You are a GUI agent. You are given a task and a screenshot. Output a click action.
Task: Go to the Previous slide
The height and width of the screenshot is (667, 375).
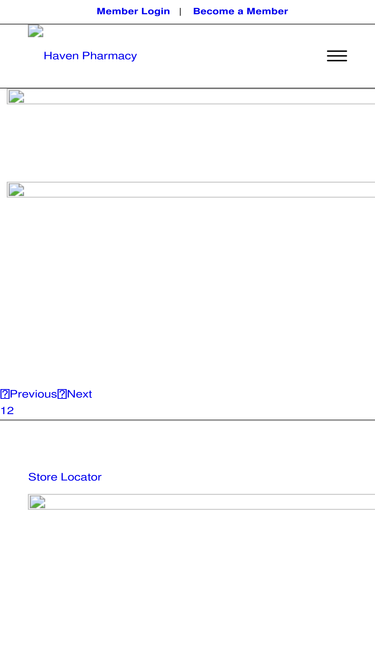click(x=33, y=394)
